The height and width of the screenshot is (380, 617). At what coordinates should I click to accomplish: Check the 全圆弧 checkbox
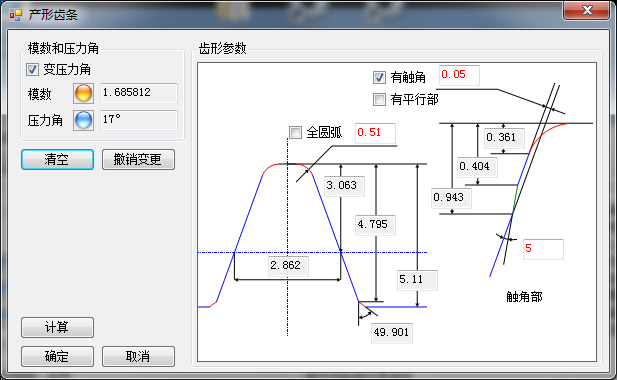295,132
